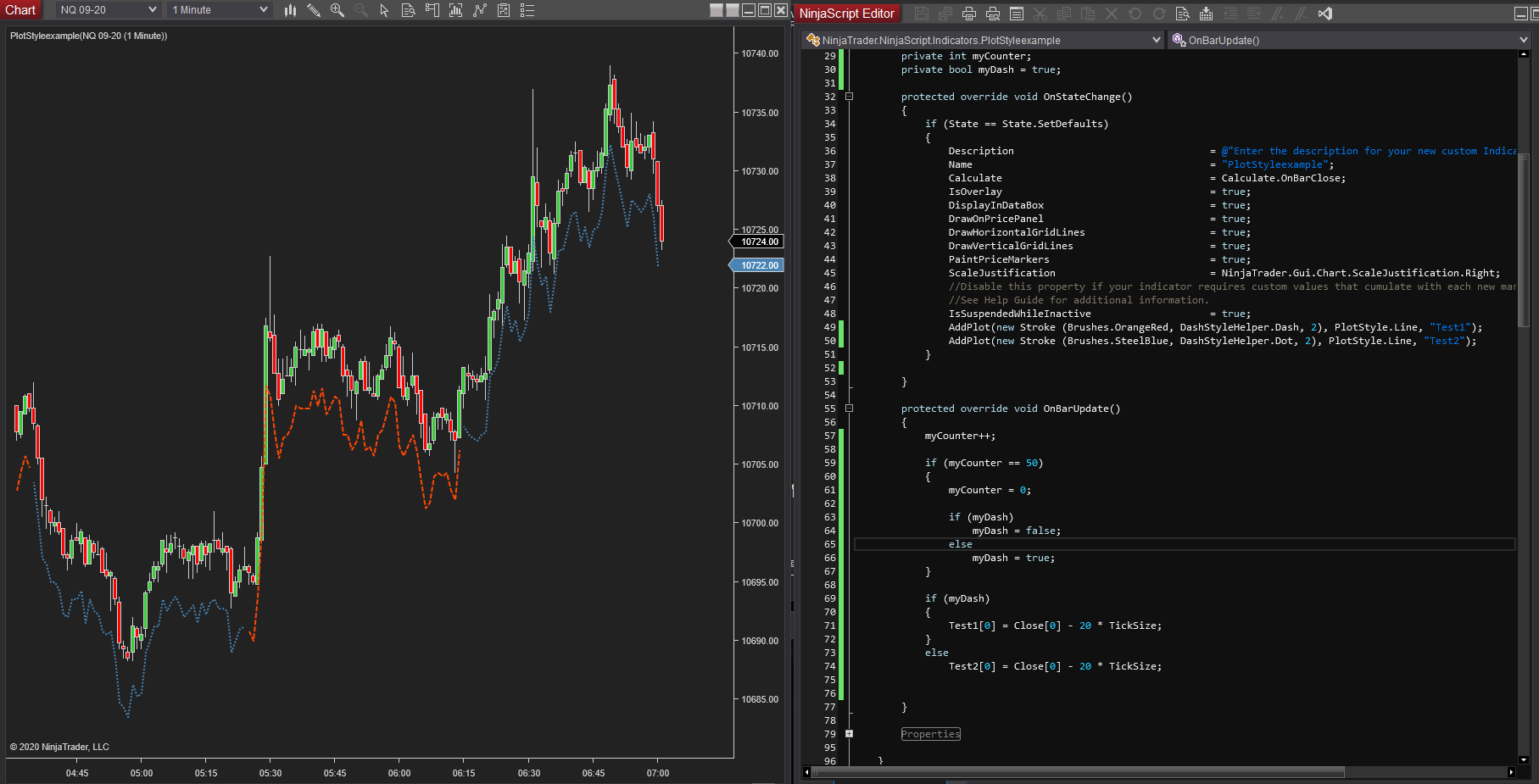This screenshot has width=1539, height=784.
Task: Click the second link square in chart title bar
Action: click(733, 10)
